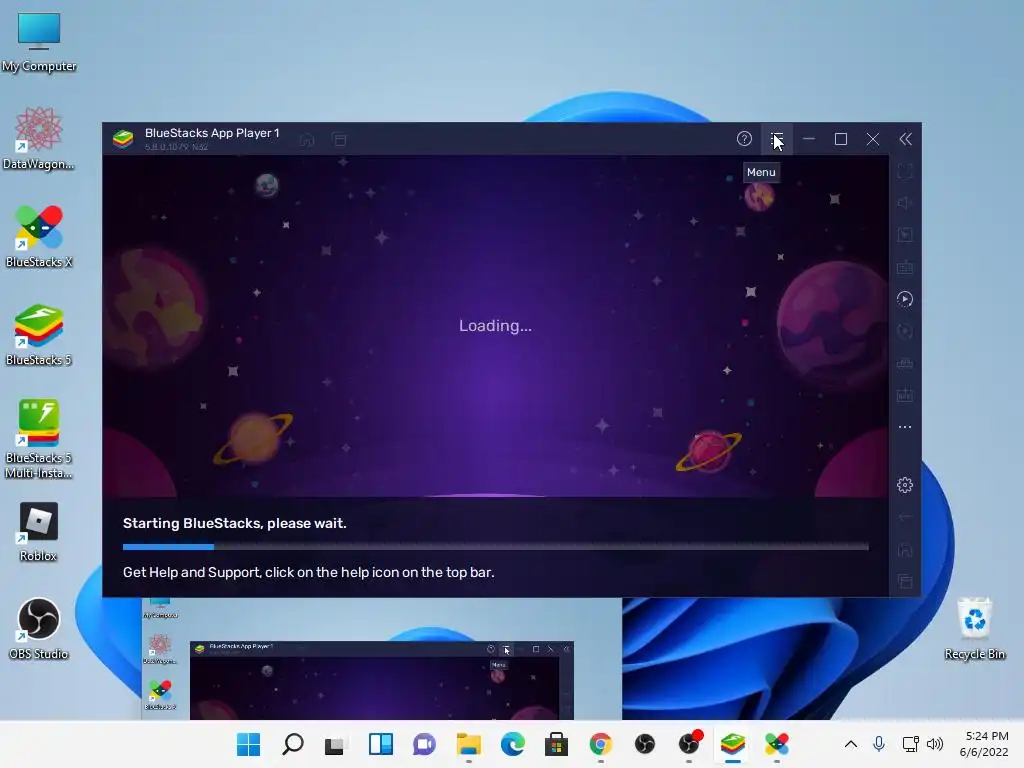The width and height of the screenshot is (1024, 768).
Task: Click the Android recents button in sidebar
Action: 904,581
